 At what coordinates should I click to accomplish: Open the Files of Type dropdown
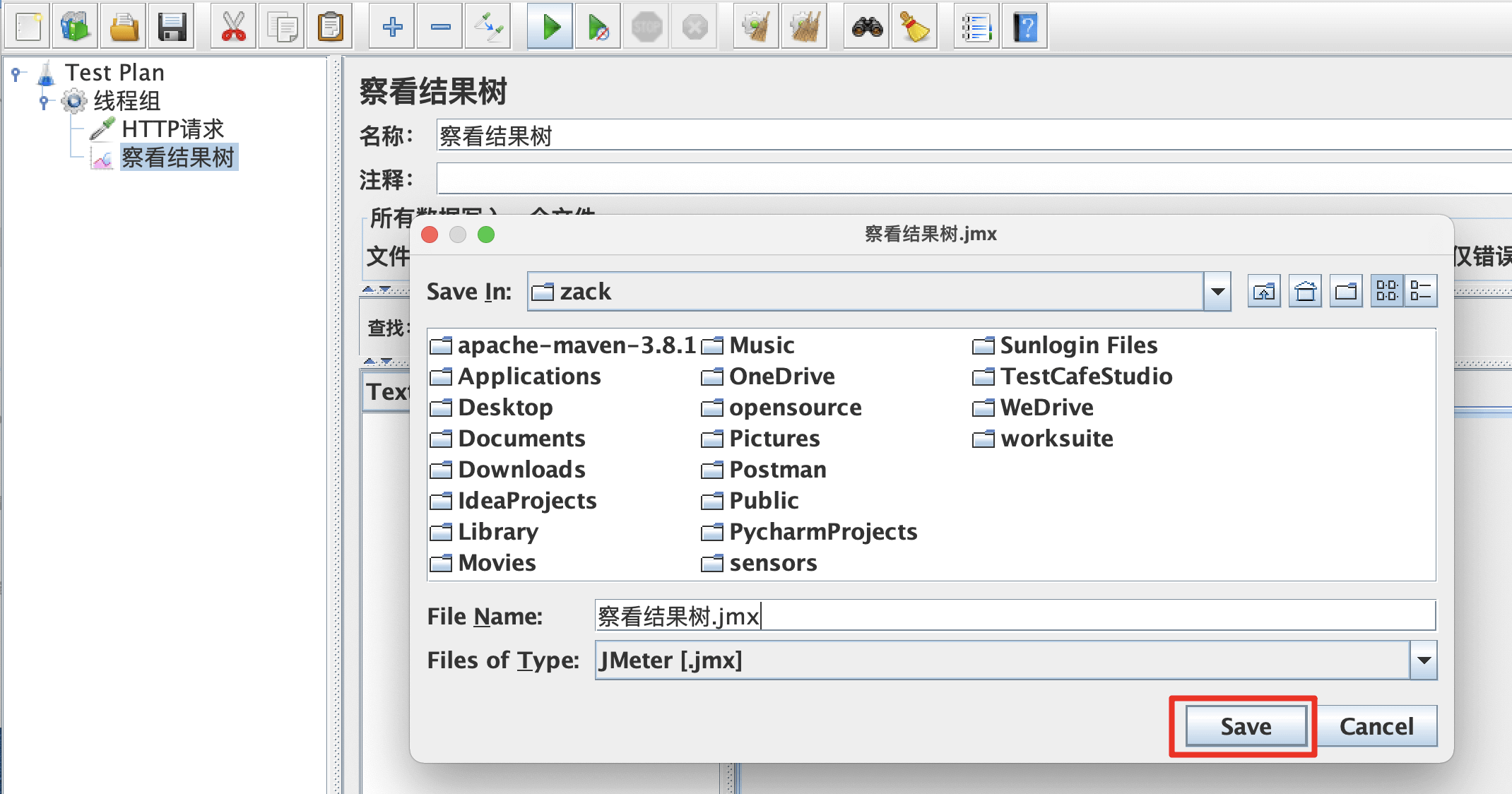coord(1424,660)
